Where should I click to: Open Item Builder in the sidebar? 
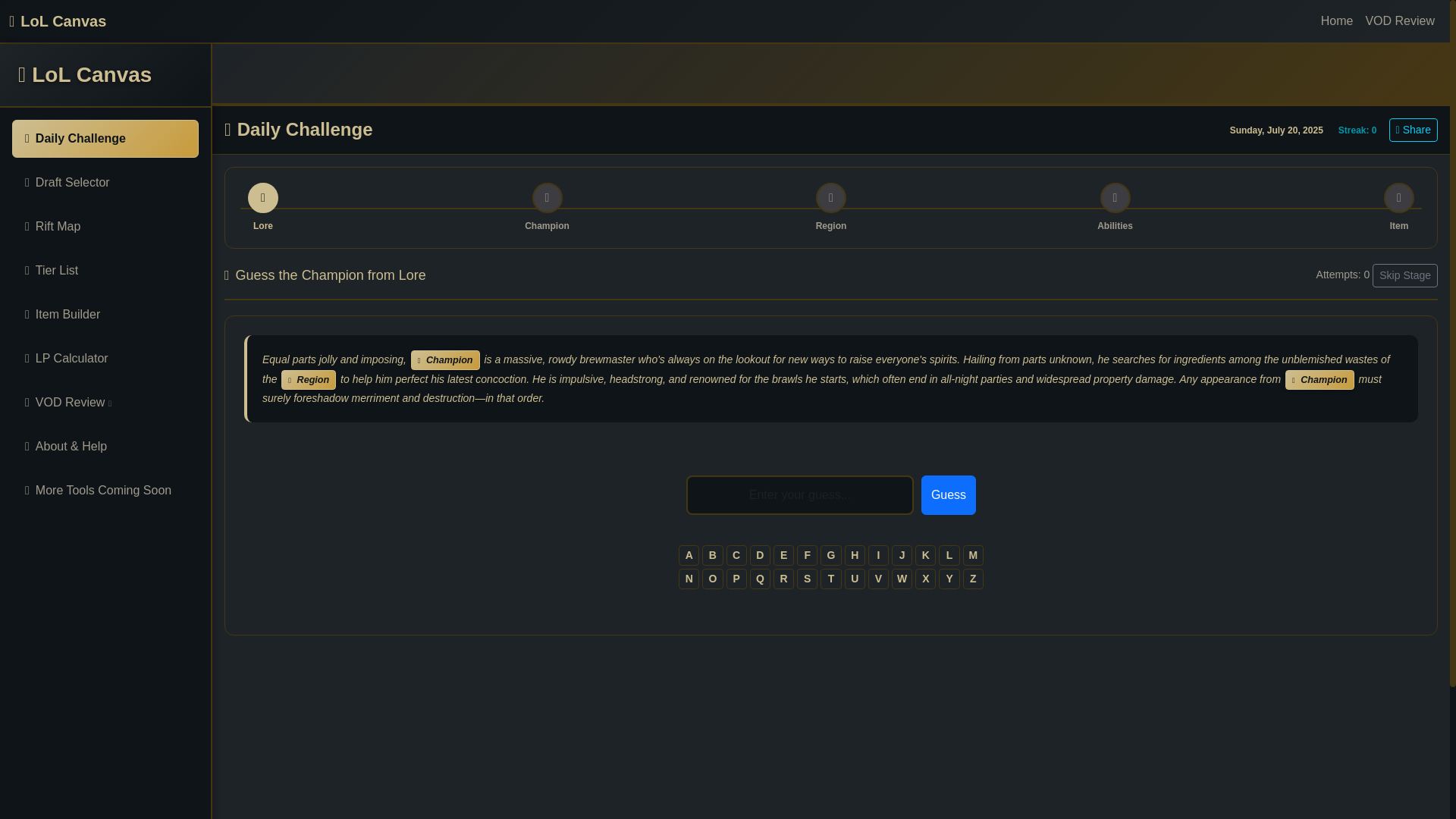(x=105, y=315)
